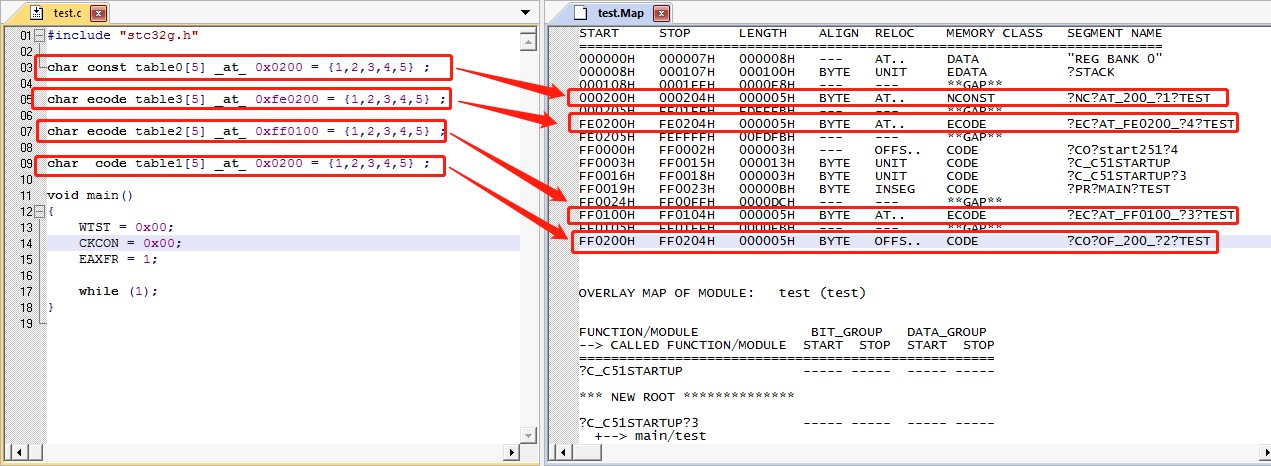Click the ?PR?MAIN?TEST segment name
Viewport: 1271px width, 466px height.
click(1119, 189)
